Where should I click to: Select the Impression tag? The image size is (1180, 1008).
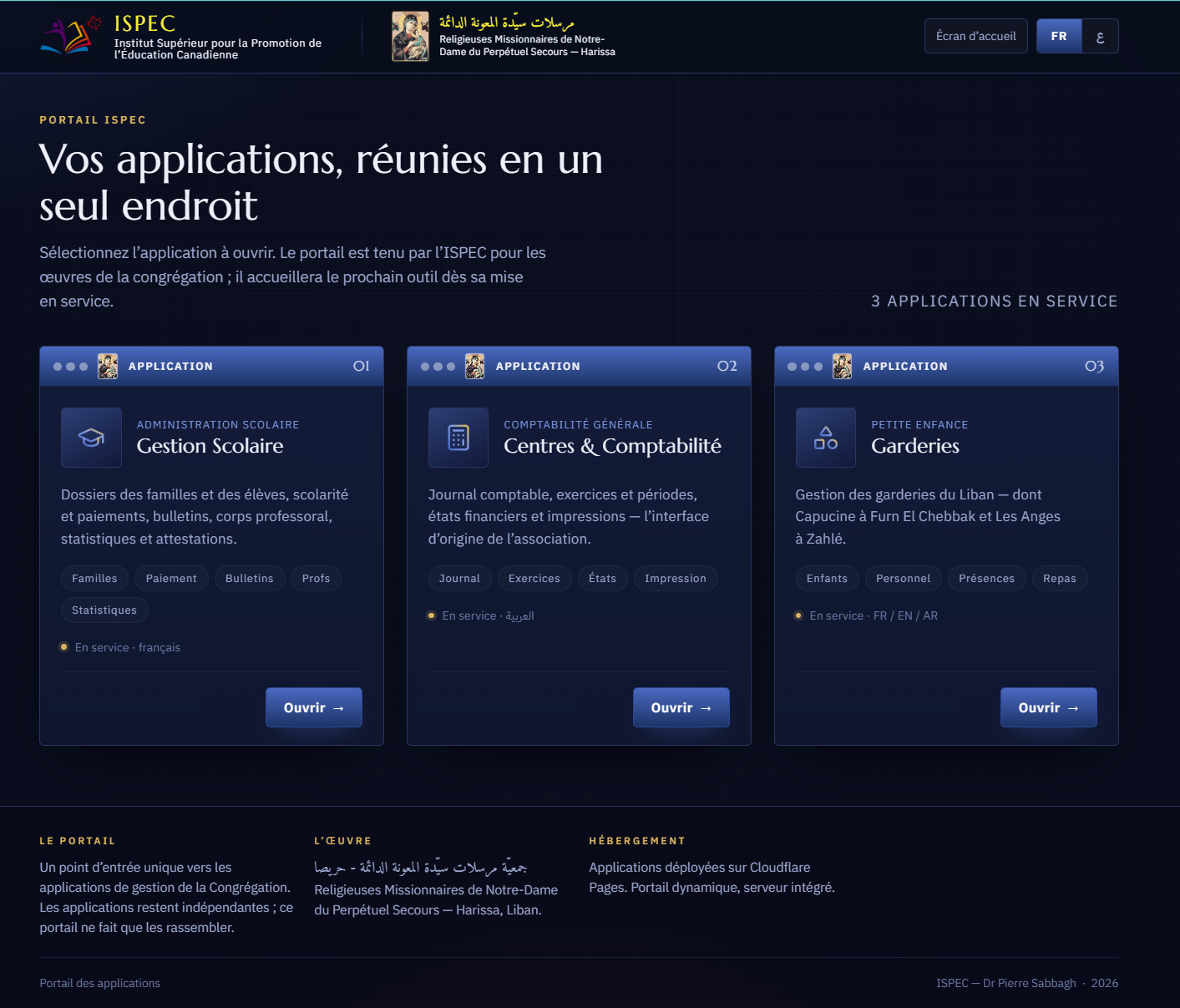coord(676,578)
